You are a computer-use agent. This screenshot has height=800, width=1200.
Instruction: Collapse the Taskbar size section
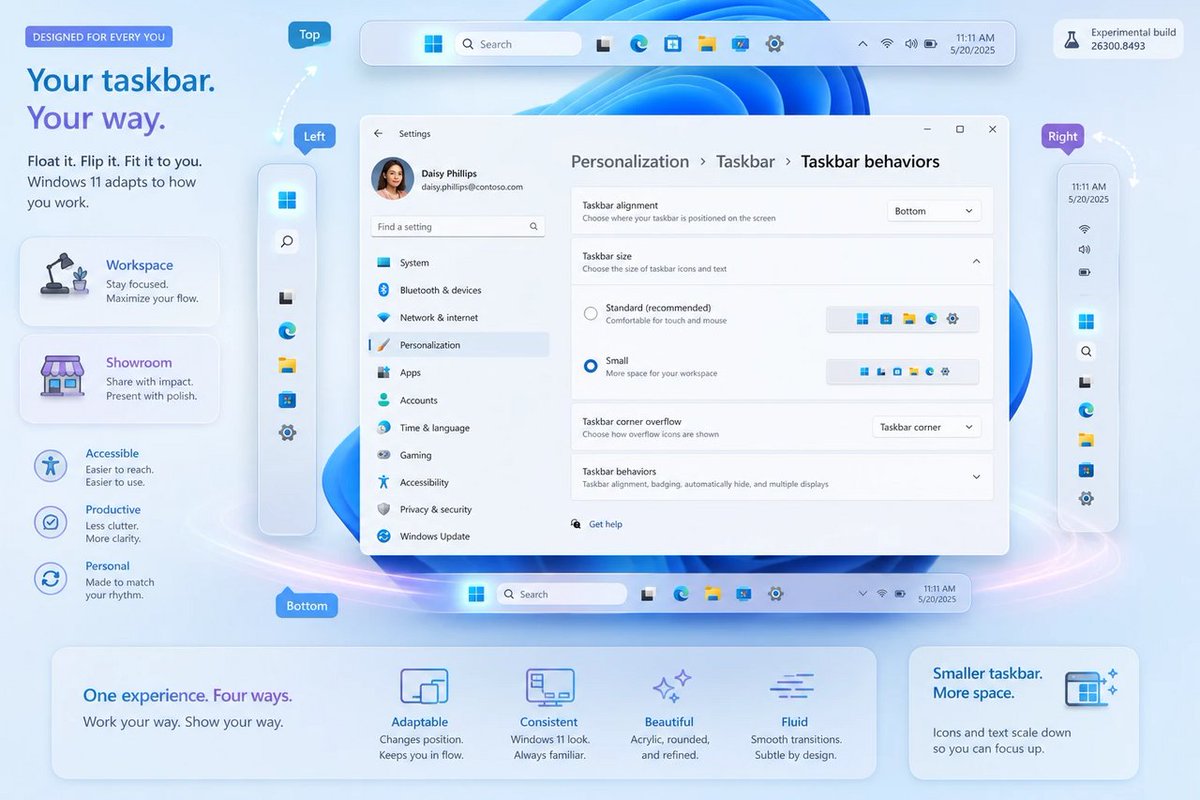tap(976, 262)
